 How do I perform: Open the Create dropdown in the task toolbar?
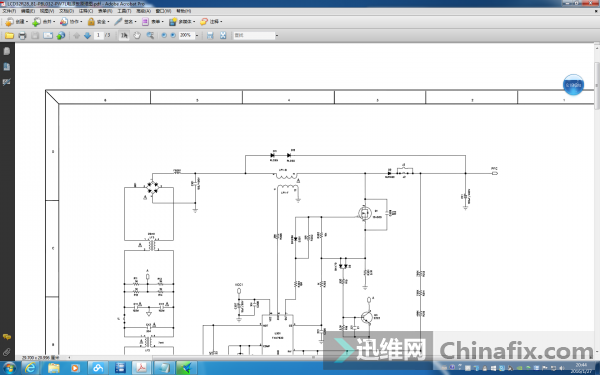17,22
